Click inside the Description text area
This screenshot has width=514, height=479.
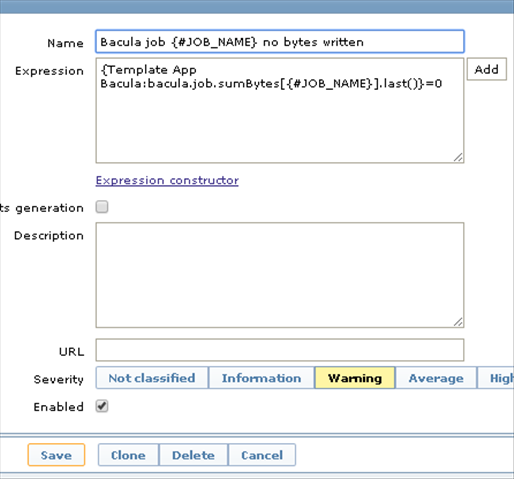click(x=280, y=275)
